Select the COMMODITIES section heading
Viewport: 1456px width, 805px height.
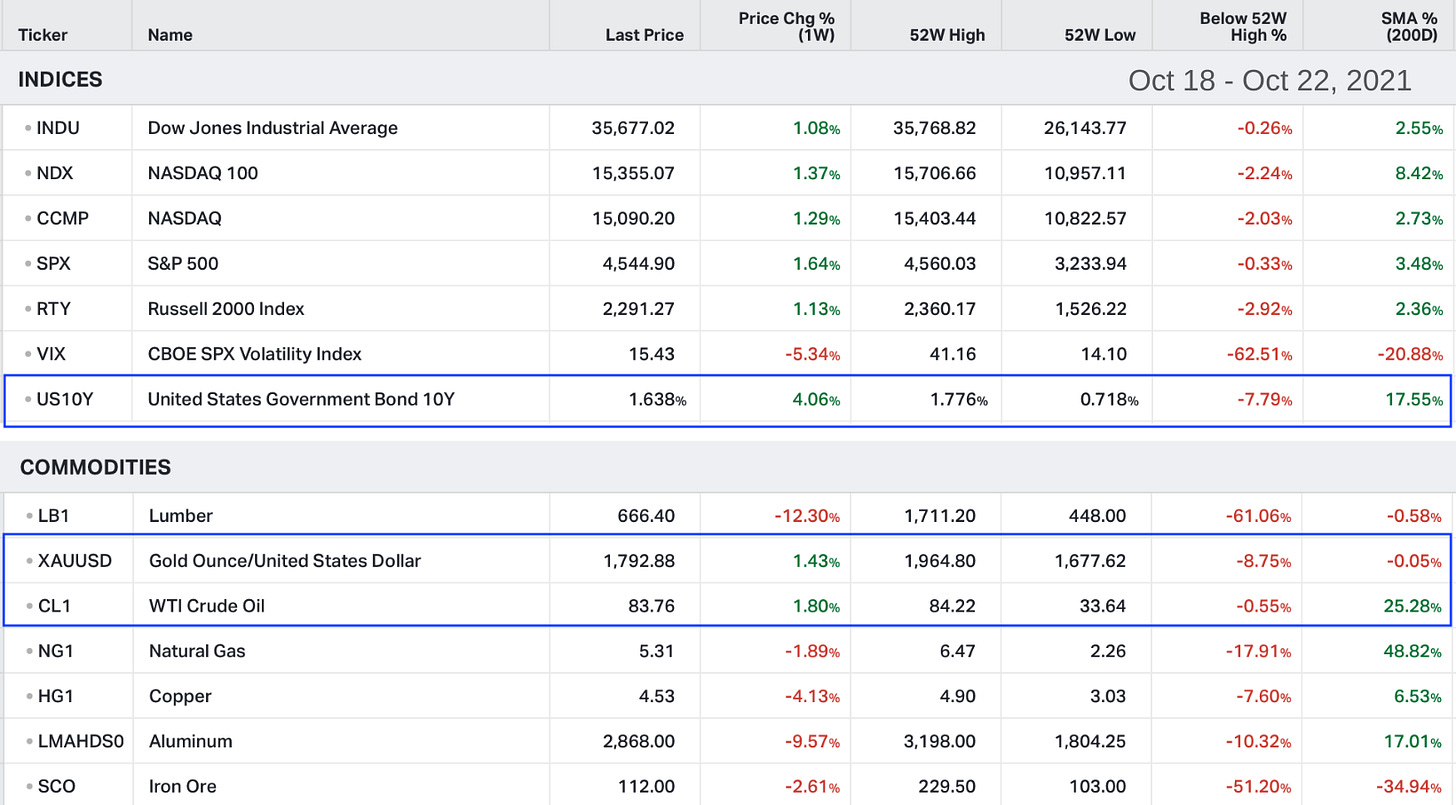pos(95,467)
